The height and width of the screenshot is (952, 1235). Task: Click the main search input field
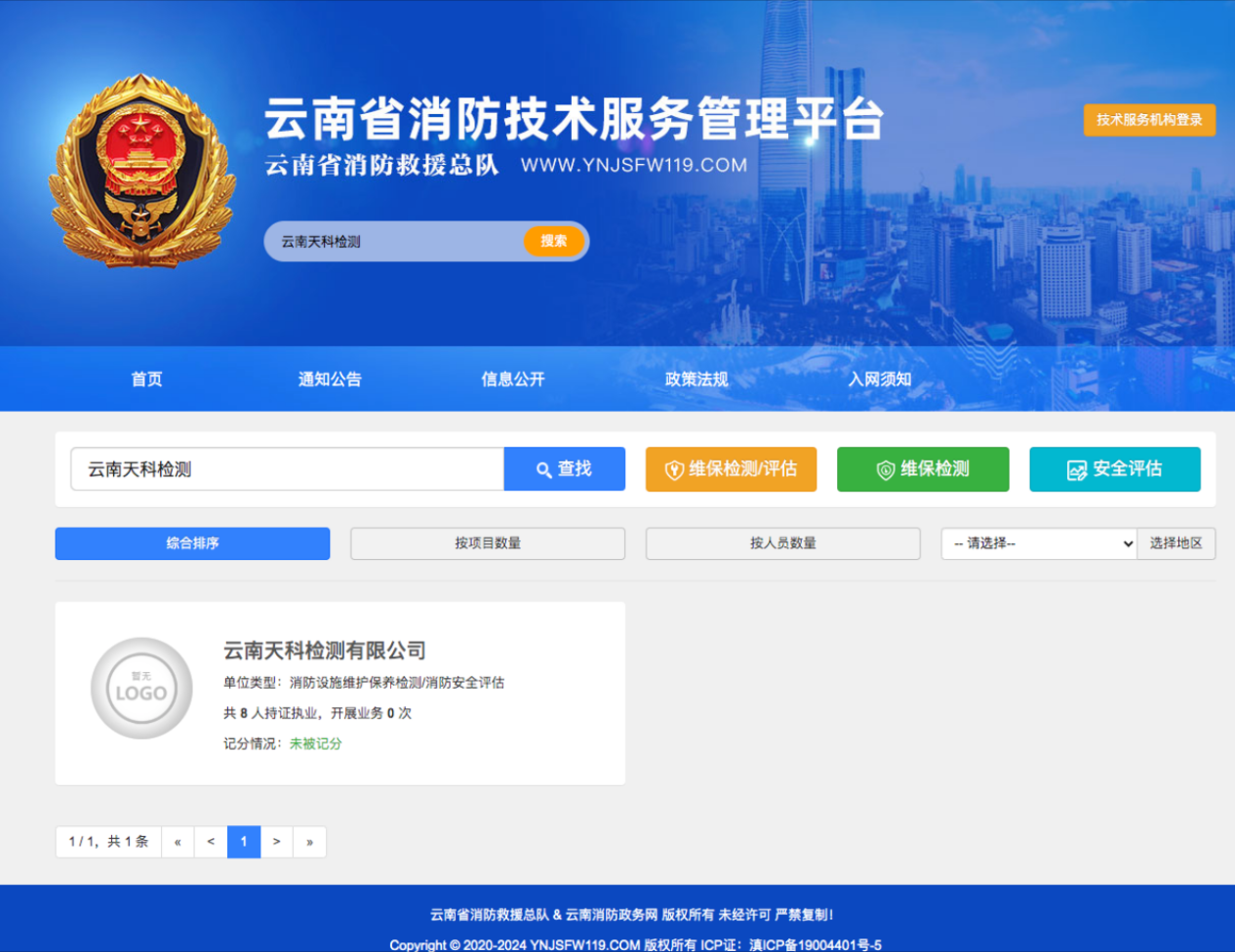pyautogui.click(x=287, y=470)
